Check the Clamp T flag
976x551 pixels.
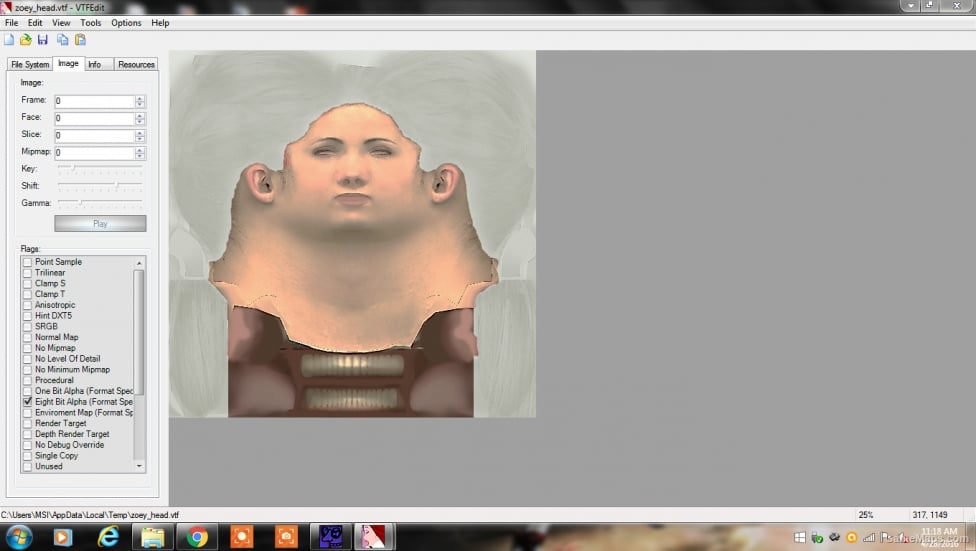click(x=27, y=294)
